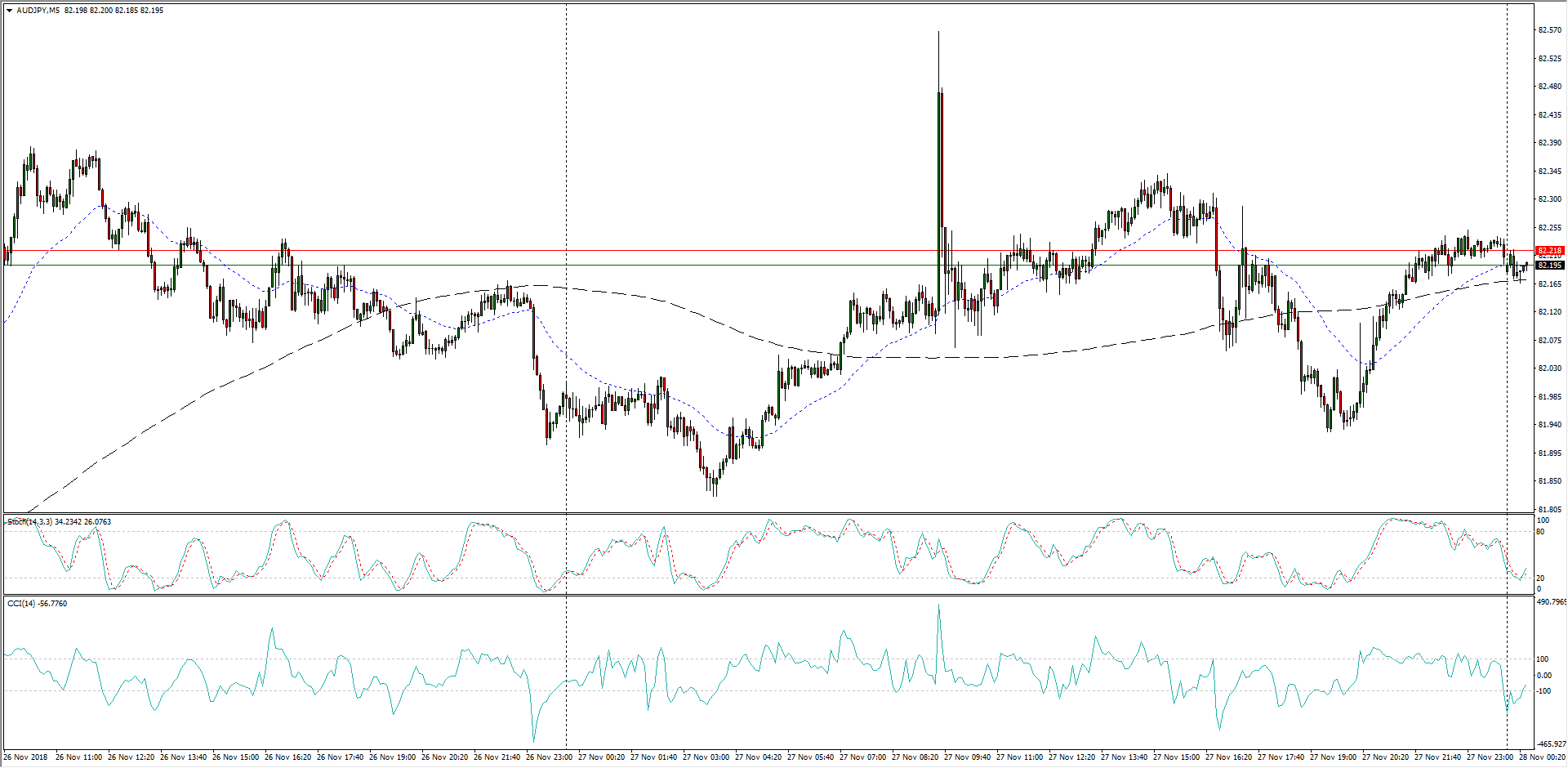Click the 82.390 price scale value

1549,143
